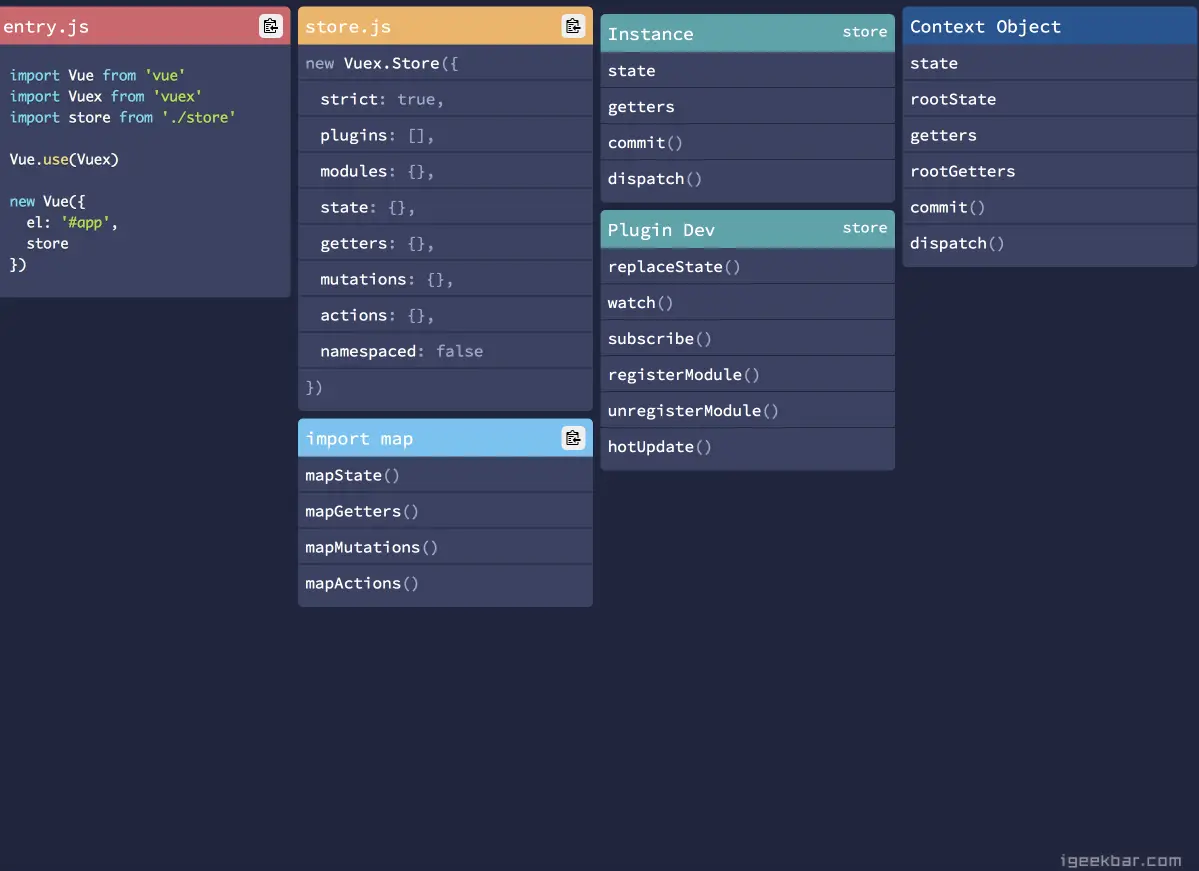Click the 'Vue.use(Vuex)' line in entry.js
The width and height of the screenshot is (1199, 871).
click(x=64, y=159)
